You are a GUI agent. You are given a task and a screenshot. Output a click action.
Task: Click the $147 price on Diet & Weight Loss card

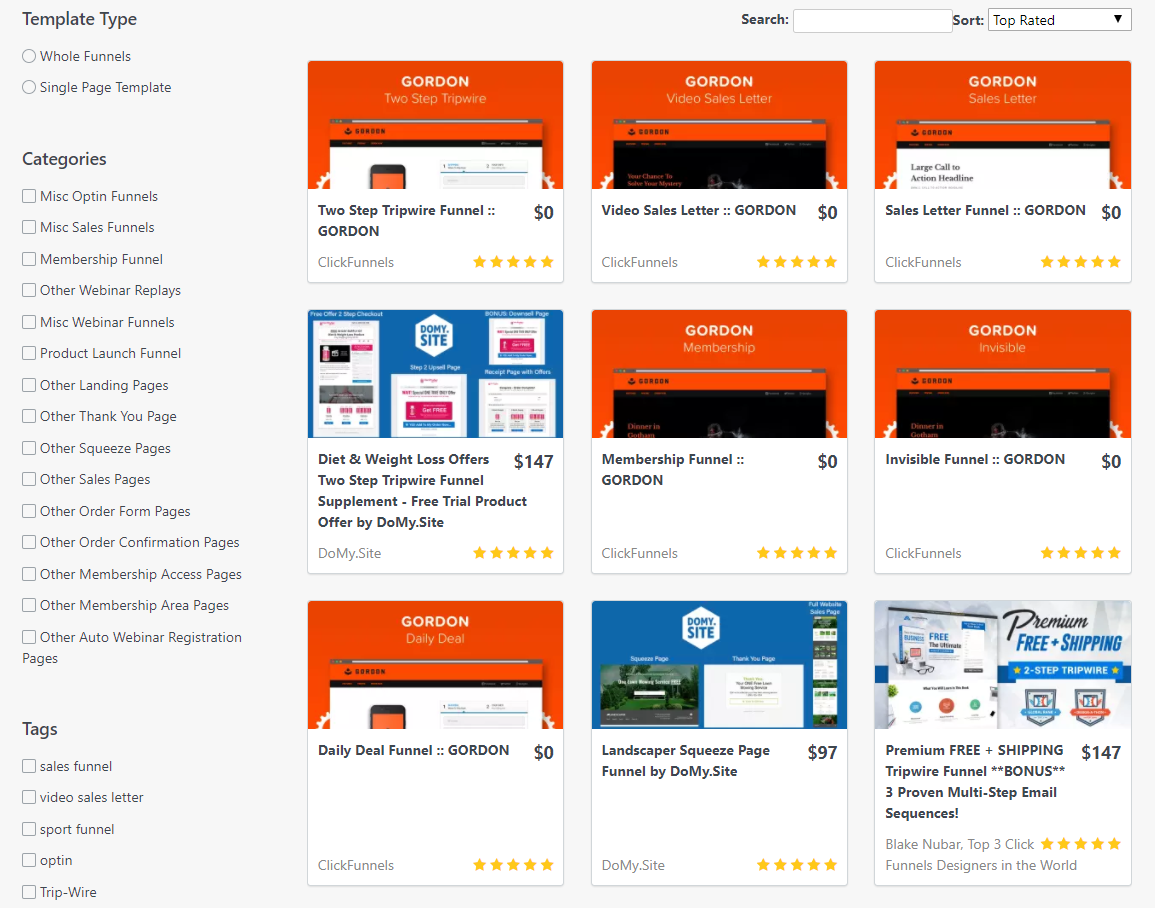pos(533,462)
